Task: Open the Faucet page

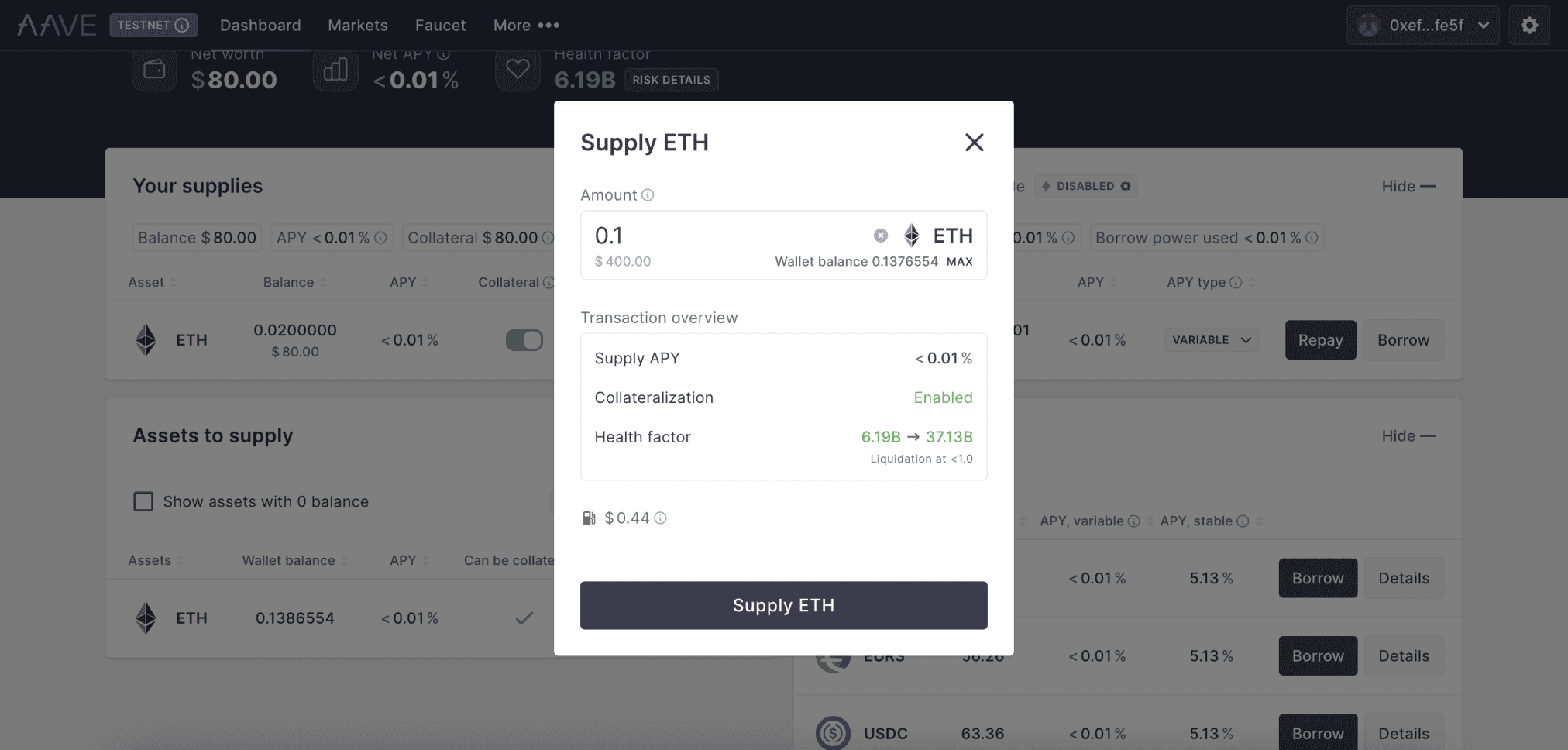Action: [440, 26]
